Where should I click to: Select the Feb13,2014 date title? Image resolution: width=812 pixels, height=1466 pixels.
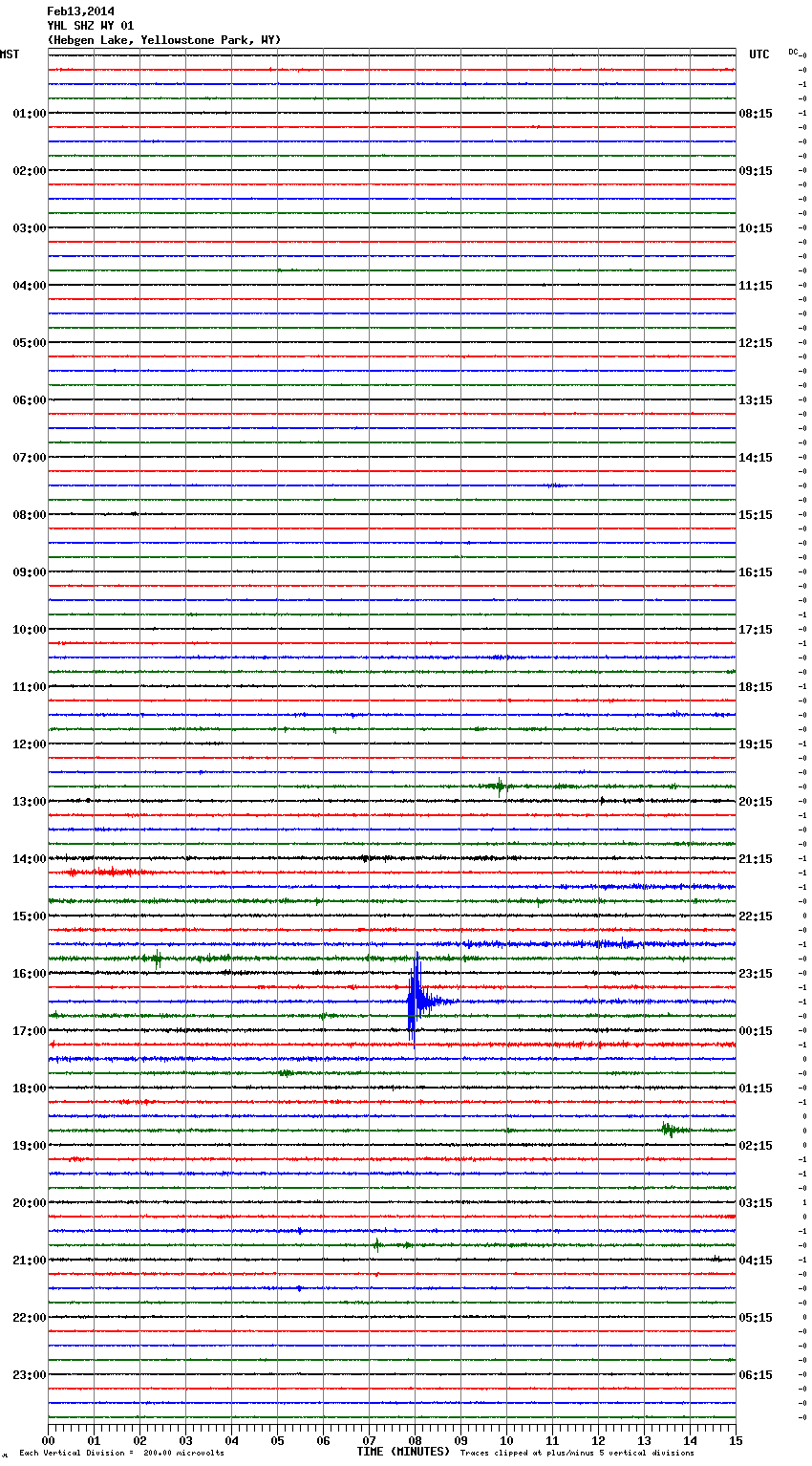pyautogui.click(x=80, y=11)
